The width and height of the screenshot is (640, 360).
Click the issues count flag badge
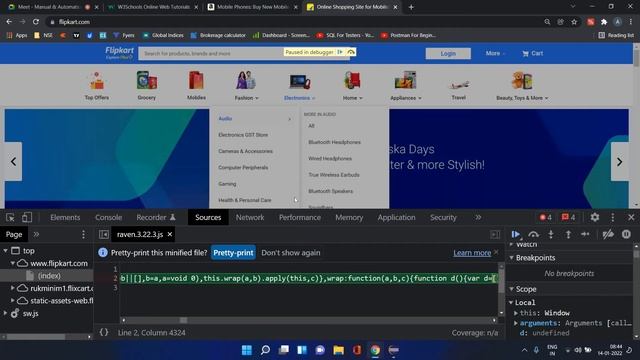569,218
